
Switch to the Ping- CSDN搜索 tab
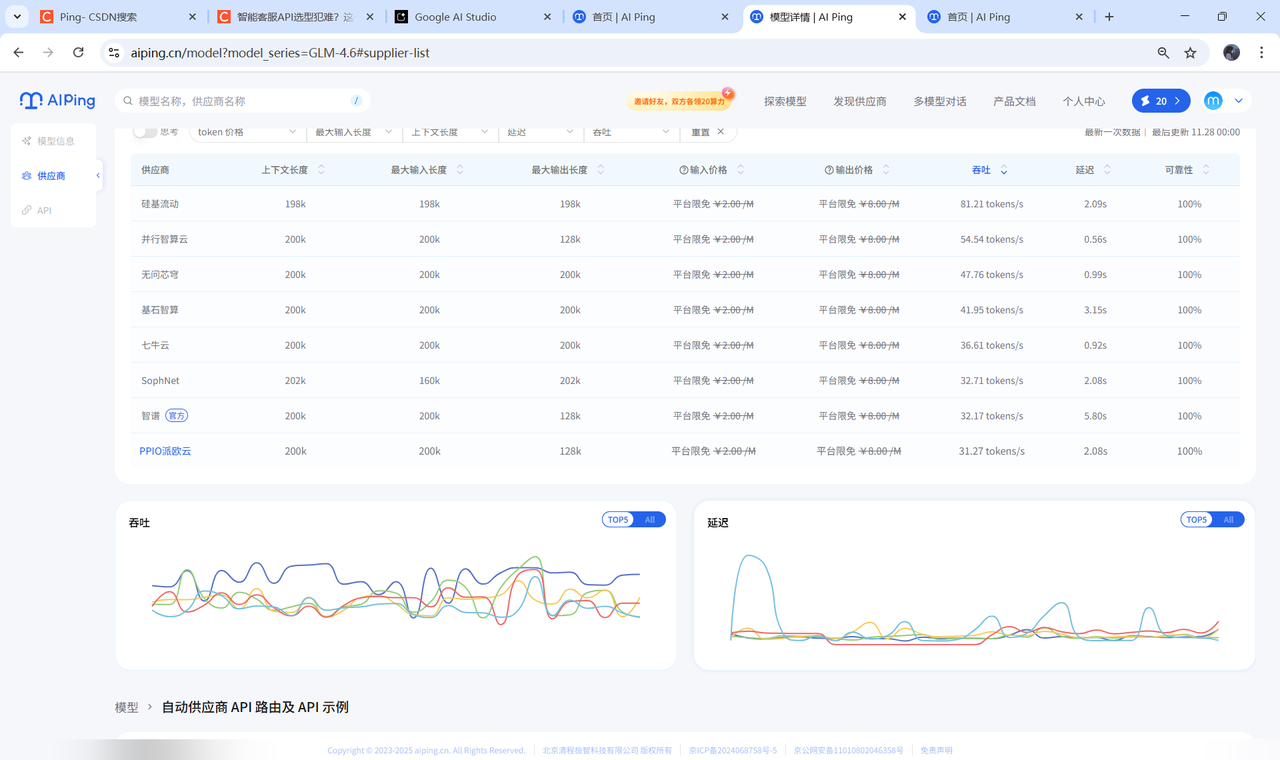tap(118, 17)
